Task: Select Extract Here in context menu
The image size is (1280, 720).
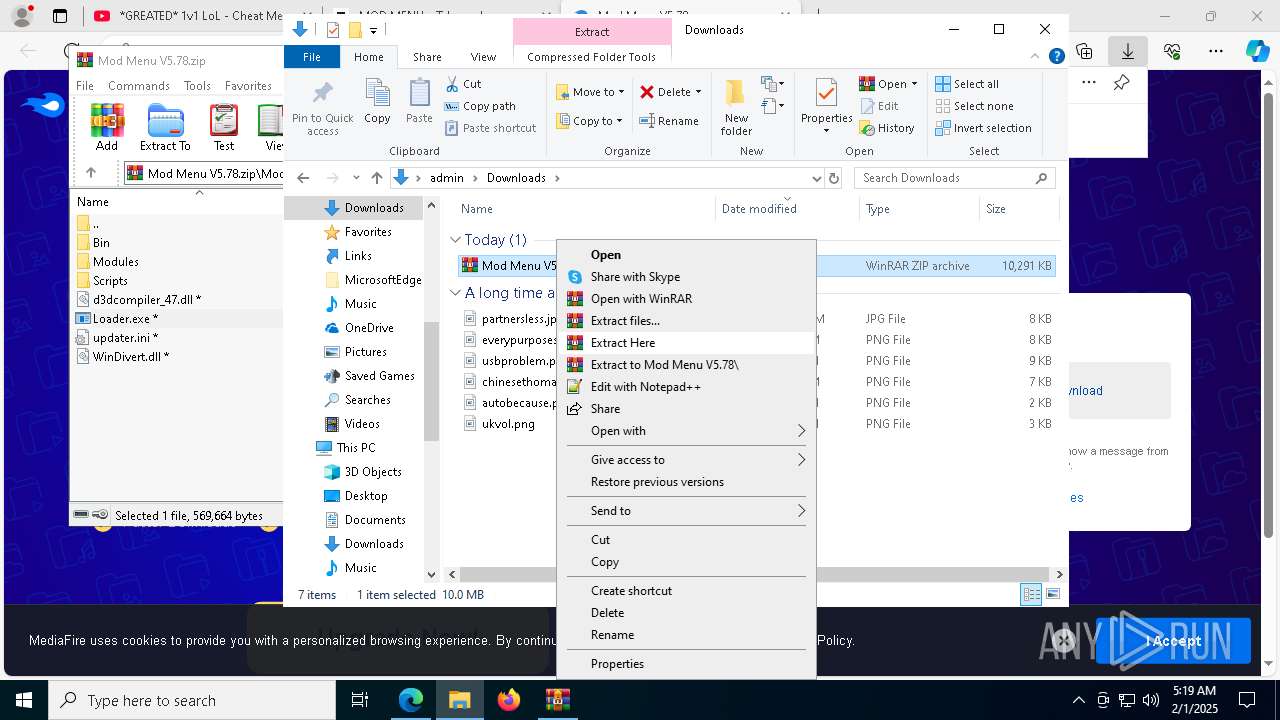Action: [x=686, y=343]
